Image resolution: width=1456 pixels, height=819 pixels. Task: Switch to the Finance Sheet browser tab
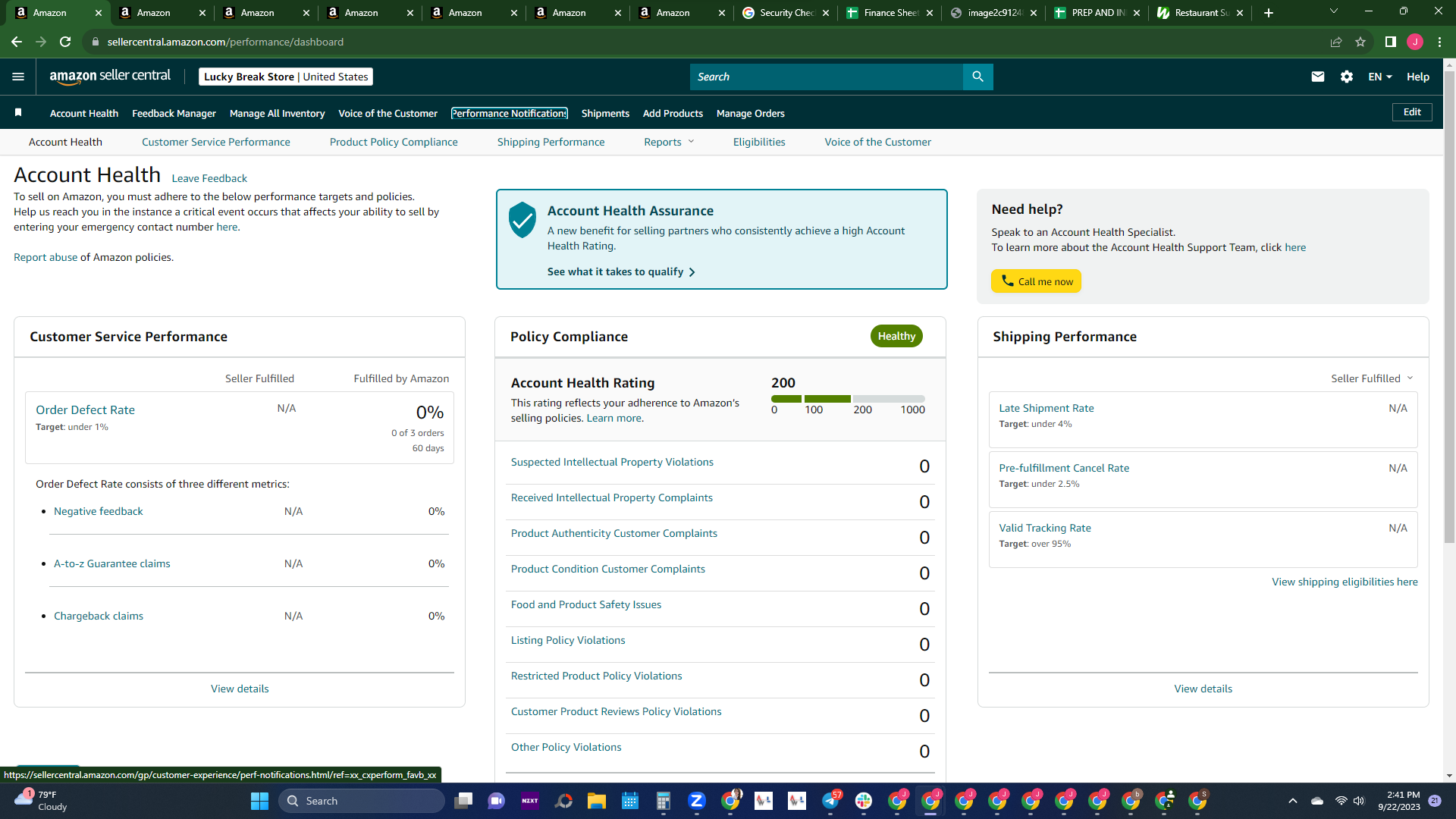[890, 13]
